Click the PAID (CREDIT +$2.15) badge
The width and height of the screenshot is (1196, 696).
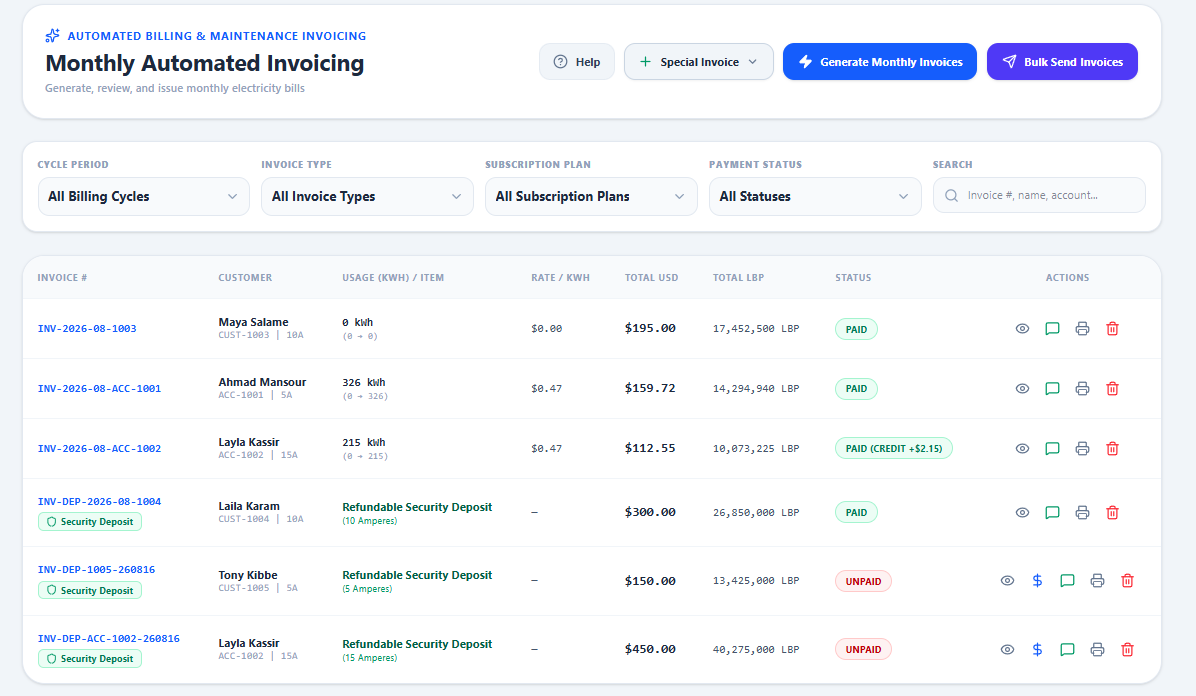pos(893,449)
